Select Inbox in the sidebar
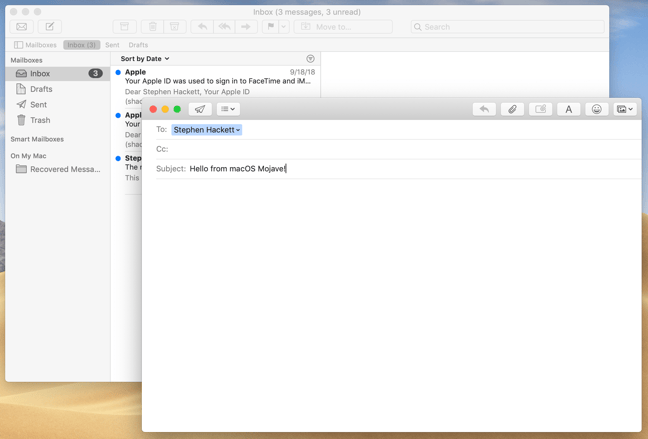Screen dimensions: 648x439 [x=58, y=74]
